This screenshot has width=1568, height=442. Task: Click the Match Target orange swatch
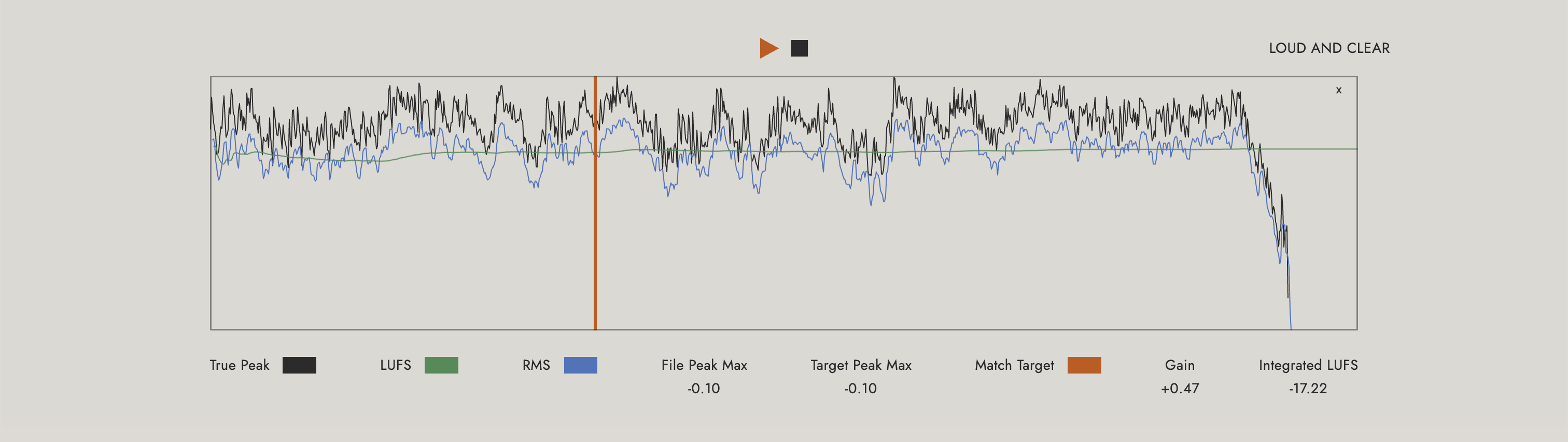[1084, 365]
